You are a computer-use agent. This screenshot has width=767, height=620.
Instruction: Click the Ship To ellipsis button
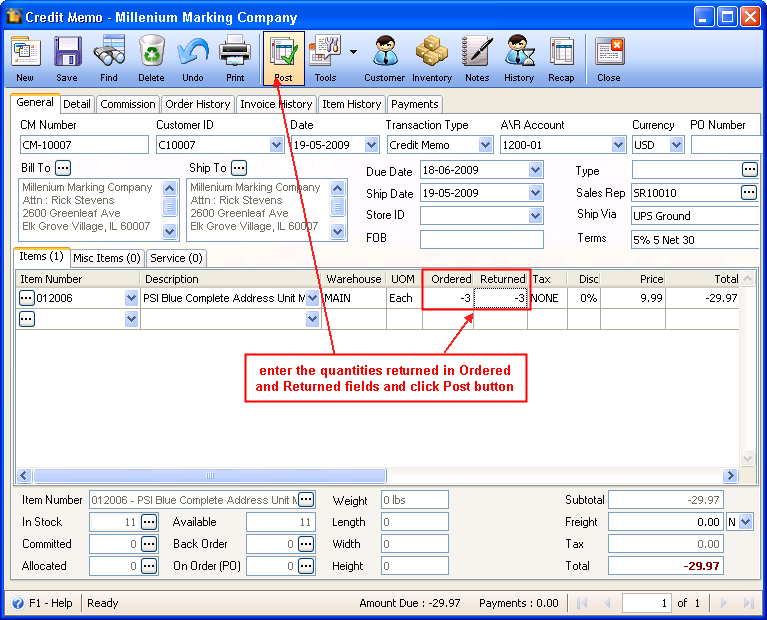click(x=239, y=168)
